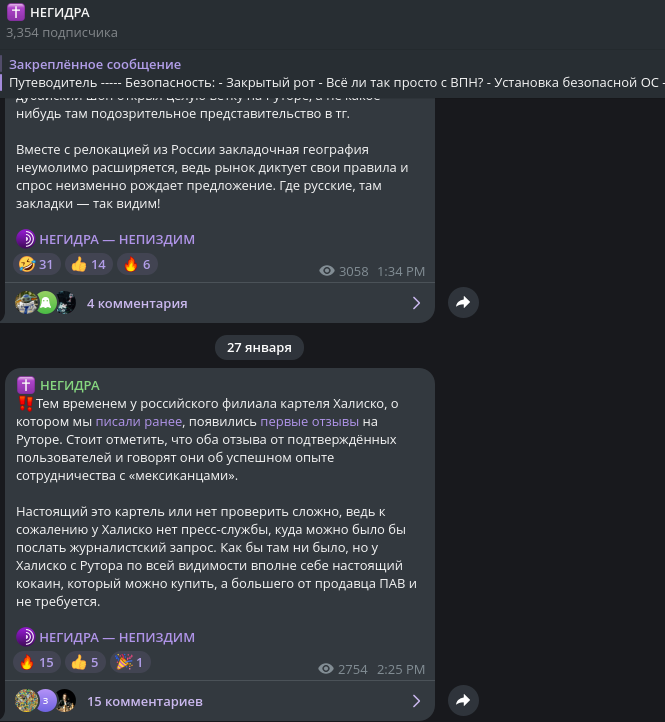
Task: Click the views eye icon next to 2754
Action: [327, 669]
